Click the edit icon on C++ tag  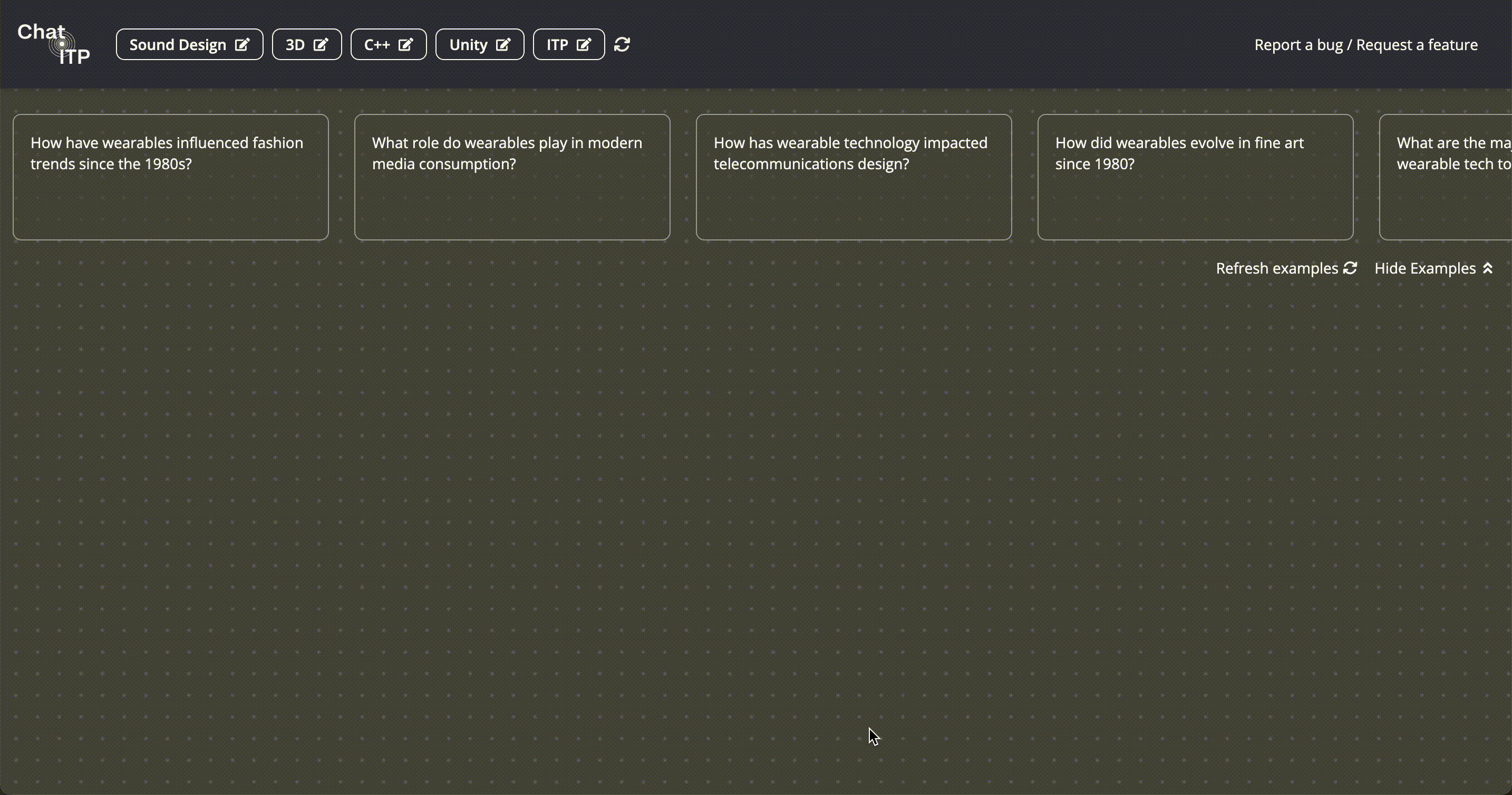click(x=405, y=45)
